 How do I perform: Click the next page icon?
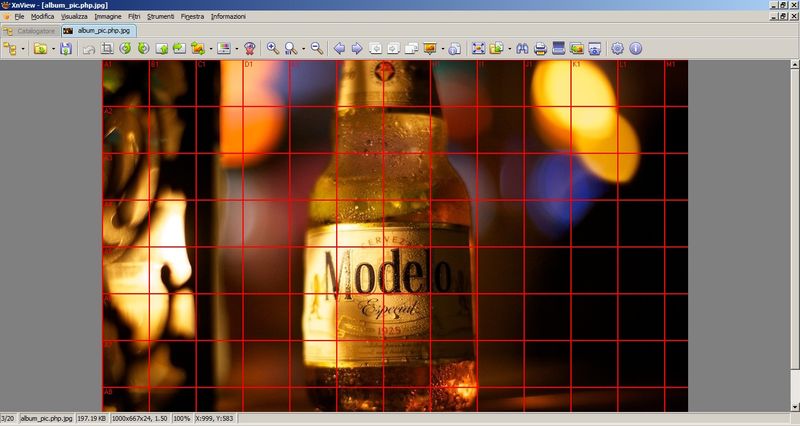tap(393, 48)
